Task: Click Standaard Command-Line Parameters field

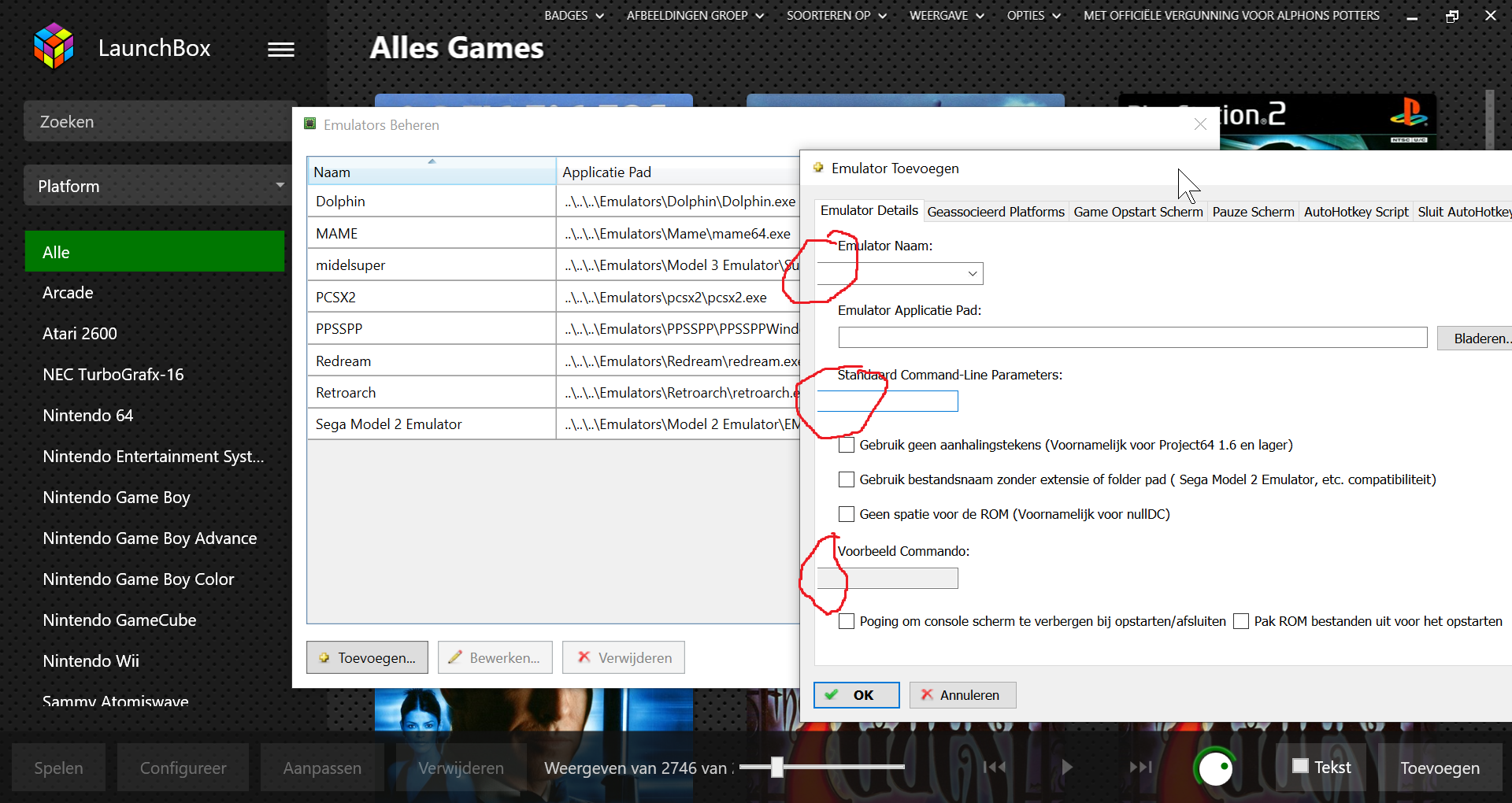Action: pyautogui.click(x=888, y=401)
